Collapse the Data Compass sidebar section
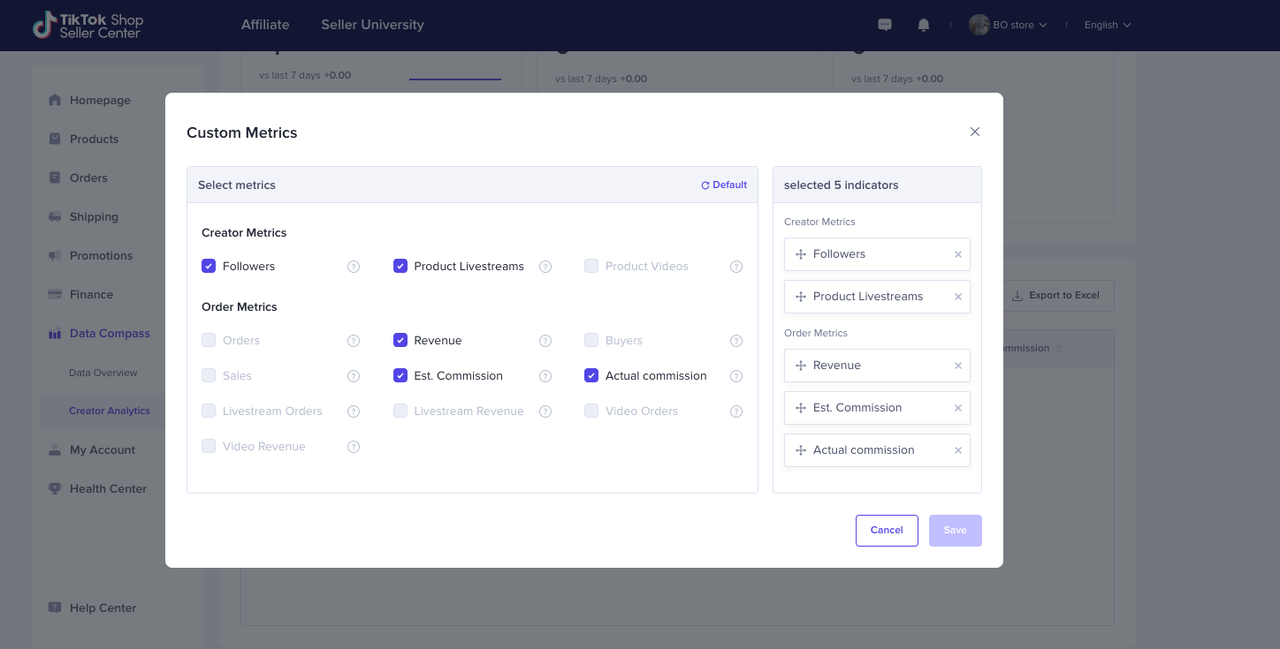 pyautogui.click(x=109, y=334)
